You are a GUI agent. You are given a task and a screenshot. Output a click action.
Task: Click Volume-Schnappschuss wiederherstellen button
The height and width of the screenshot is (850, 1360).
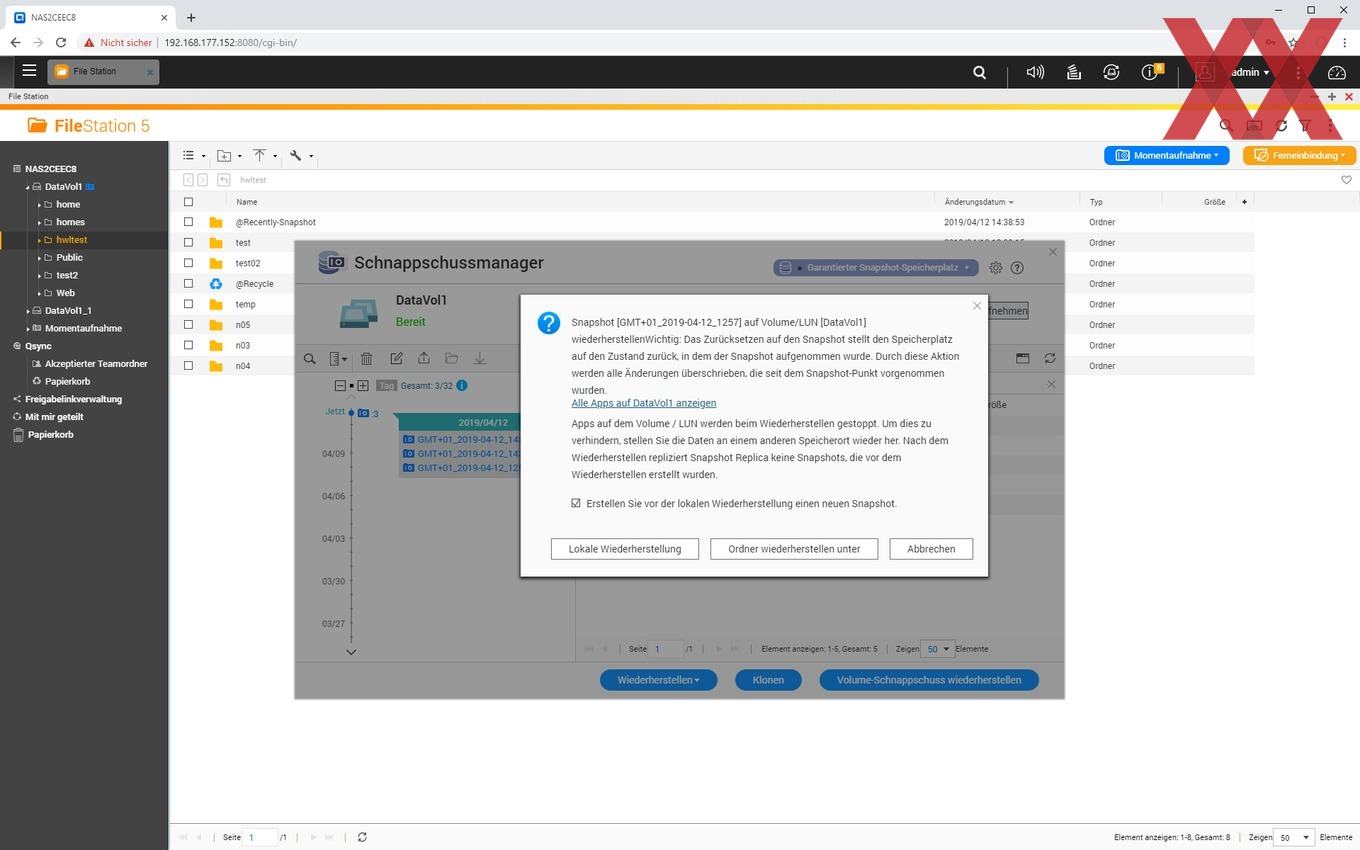click(929, 680)
